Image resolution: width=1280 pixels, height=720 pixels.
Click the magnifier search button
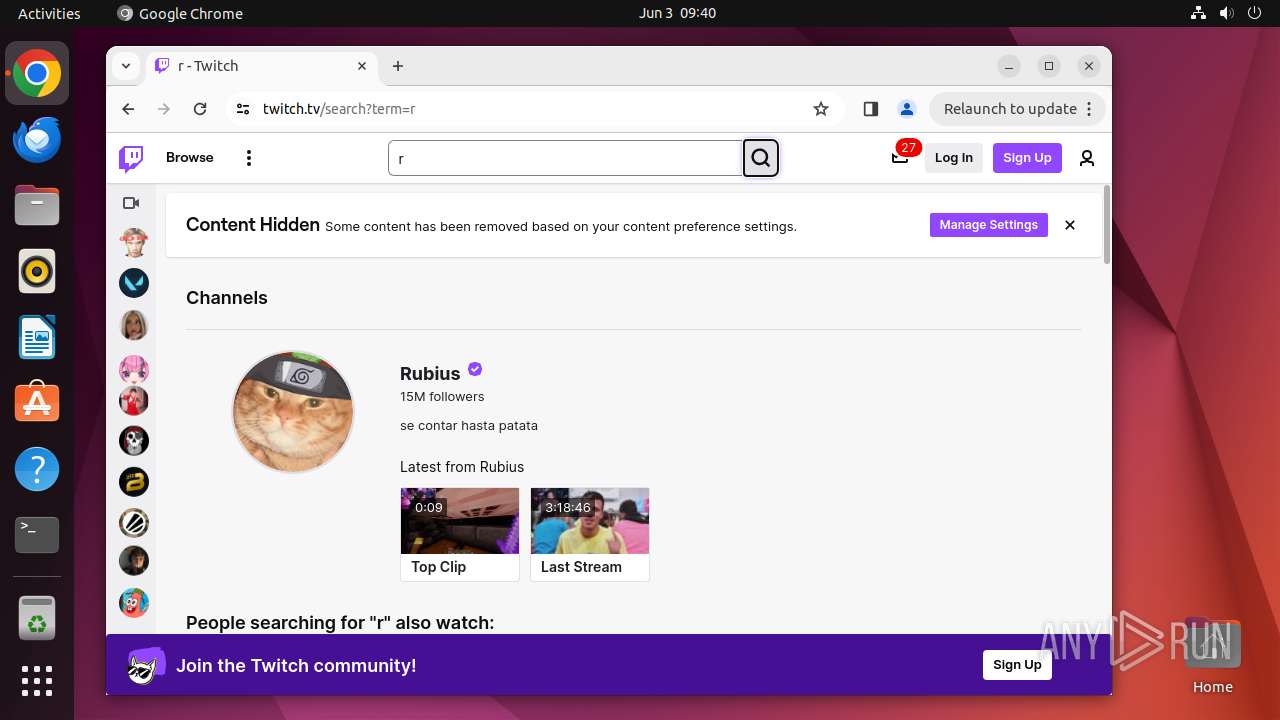point(761,158)
